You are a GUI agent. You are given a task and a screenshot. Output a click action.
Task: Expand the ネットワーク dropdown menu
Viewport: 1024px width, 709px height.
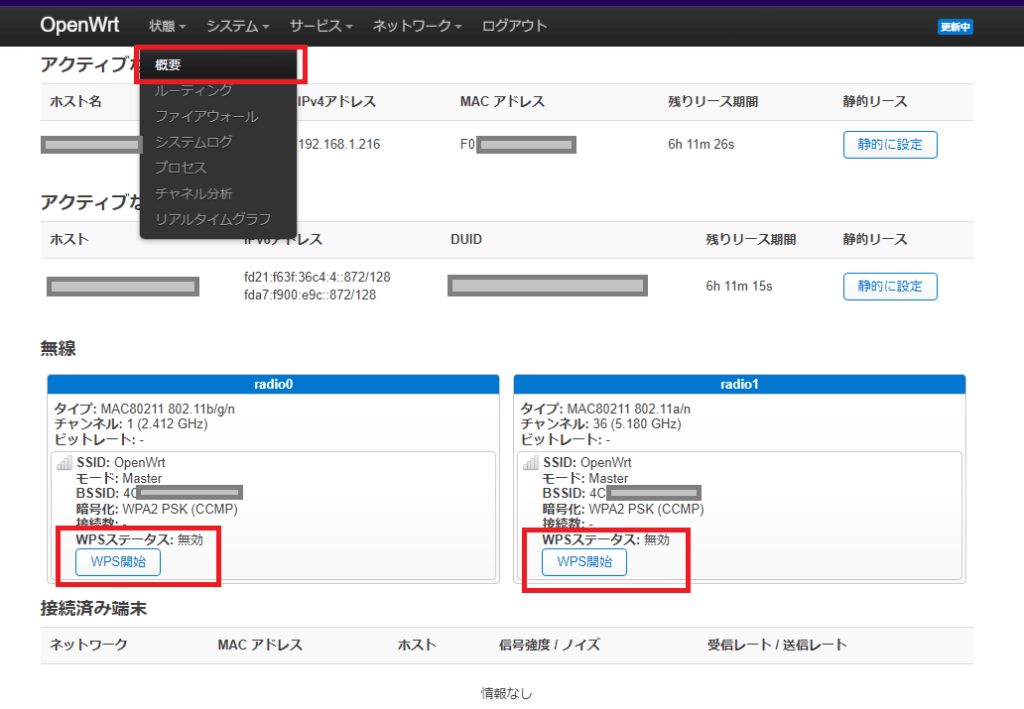point(415,27)
